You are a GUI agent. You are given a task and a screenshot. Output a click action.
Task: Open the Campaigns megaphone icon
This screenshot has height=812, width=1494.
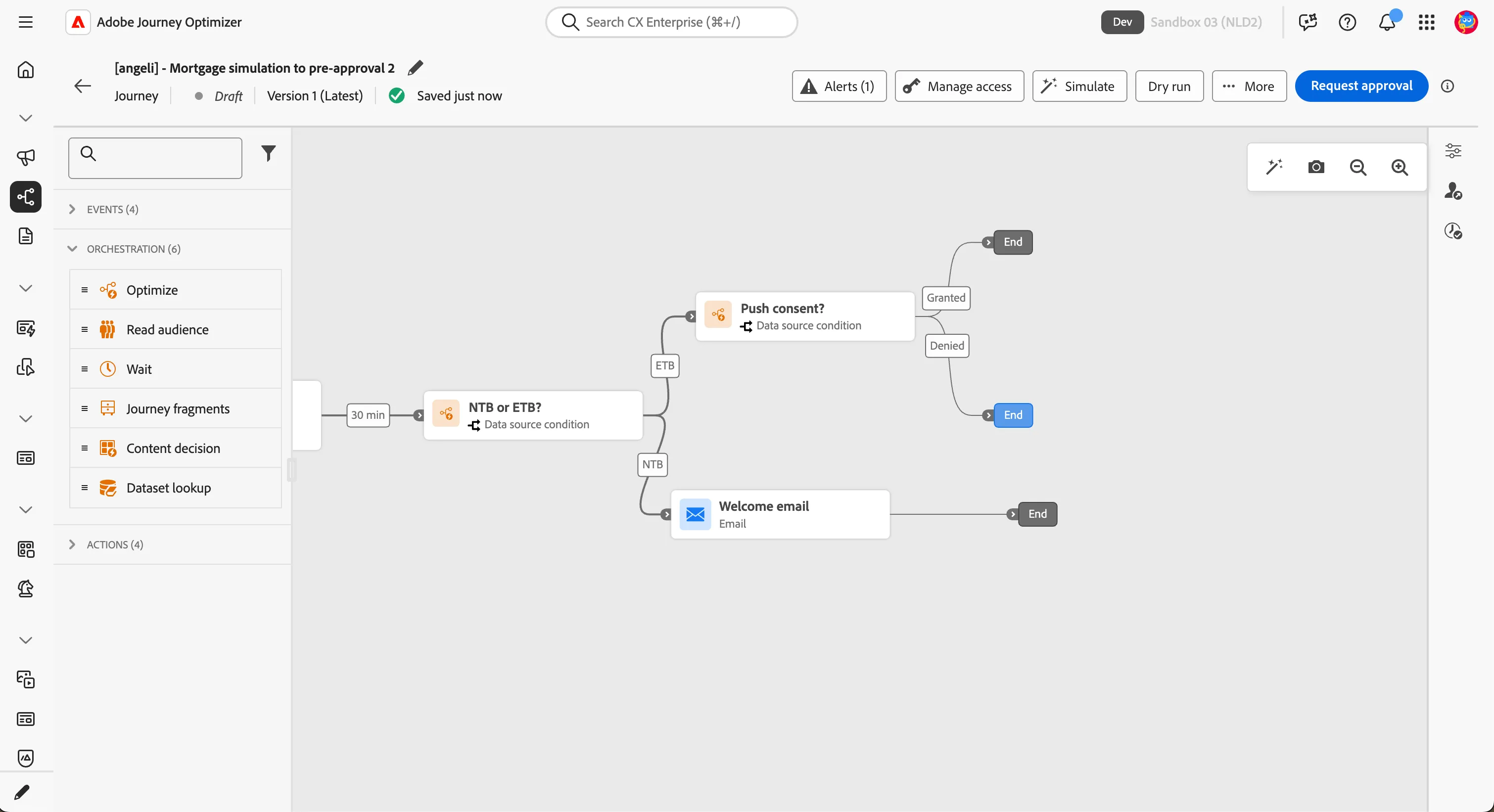pyautogui.click(x=26, y=157)
